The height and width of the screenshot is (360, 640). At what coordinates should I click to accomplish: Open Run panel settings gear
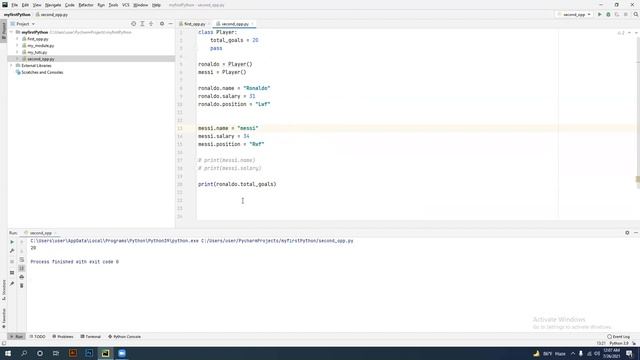pyautogui.click(x=627, y=233)
